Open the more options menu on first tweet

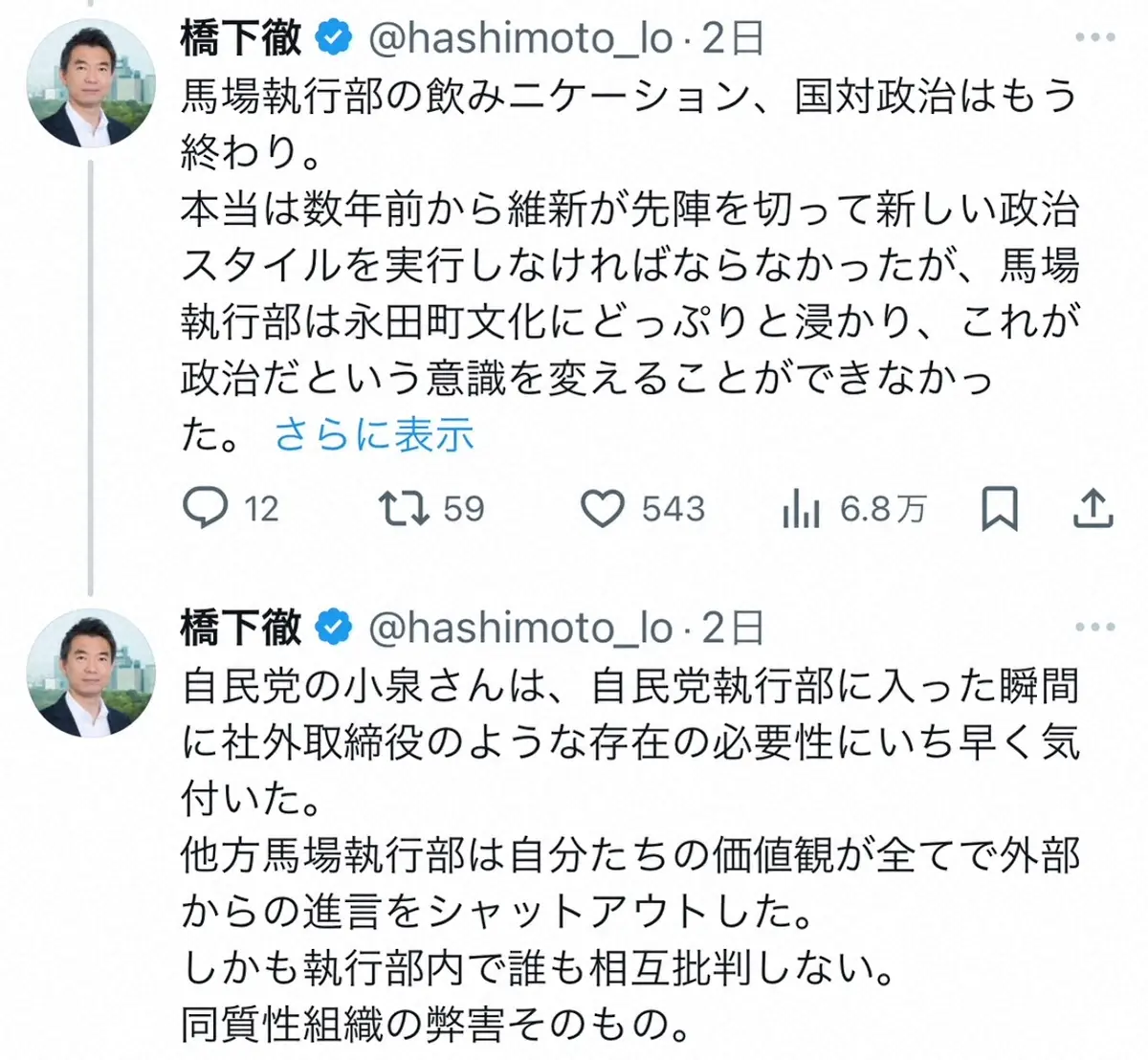point(1094,38)
